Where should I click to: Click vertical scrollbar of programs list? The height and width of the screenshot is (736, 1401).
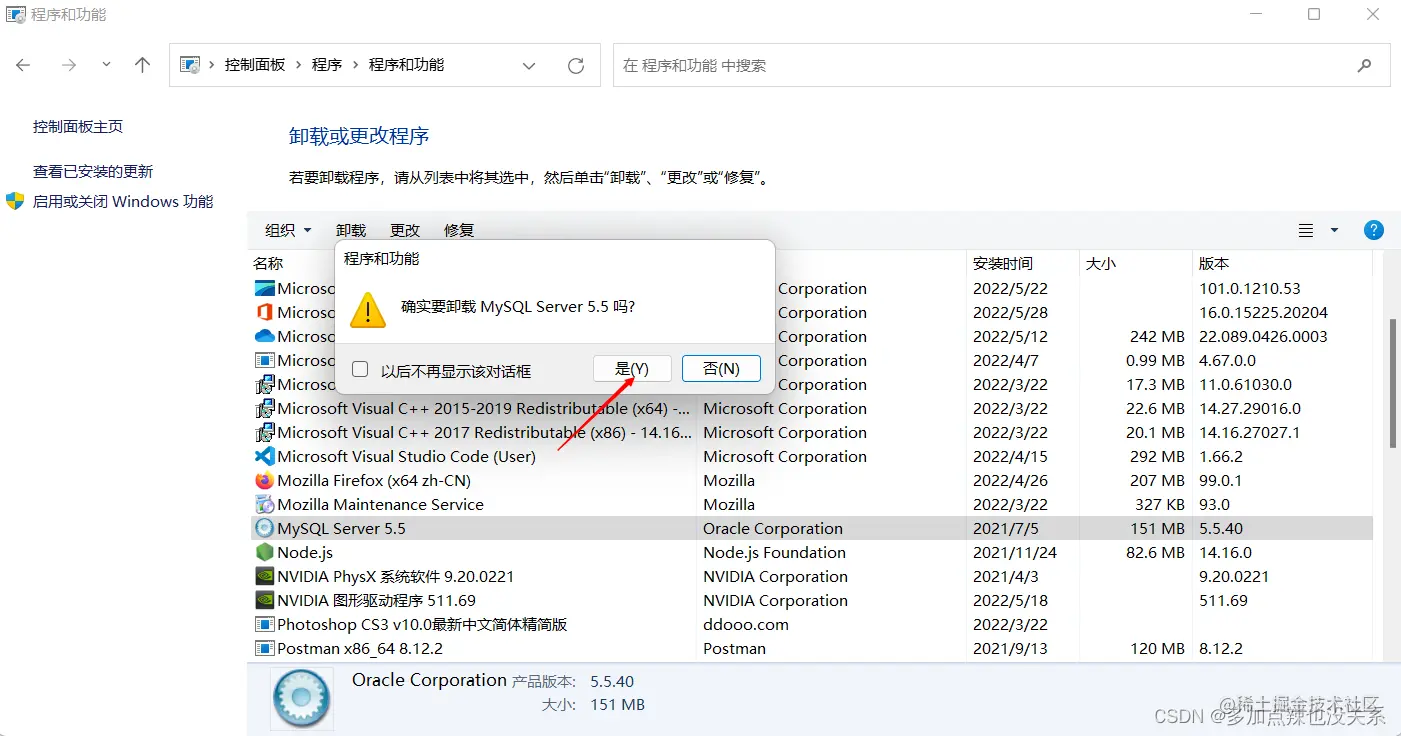coord(1392,383)
